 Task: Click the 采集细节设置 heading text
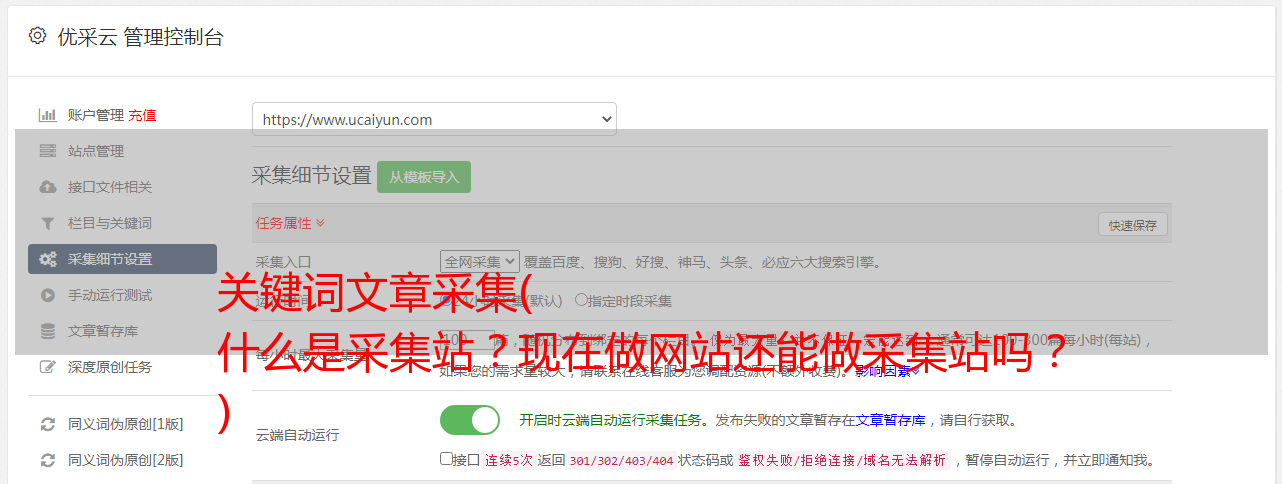pyautogui.click(x=311, y=176)
